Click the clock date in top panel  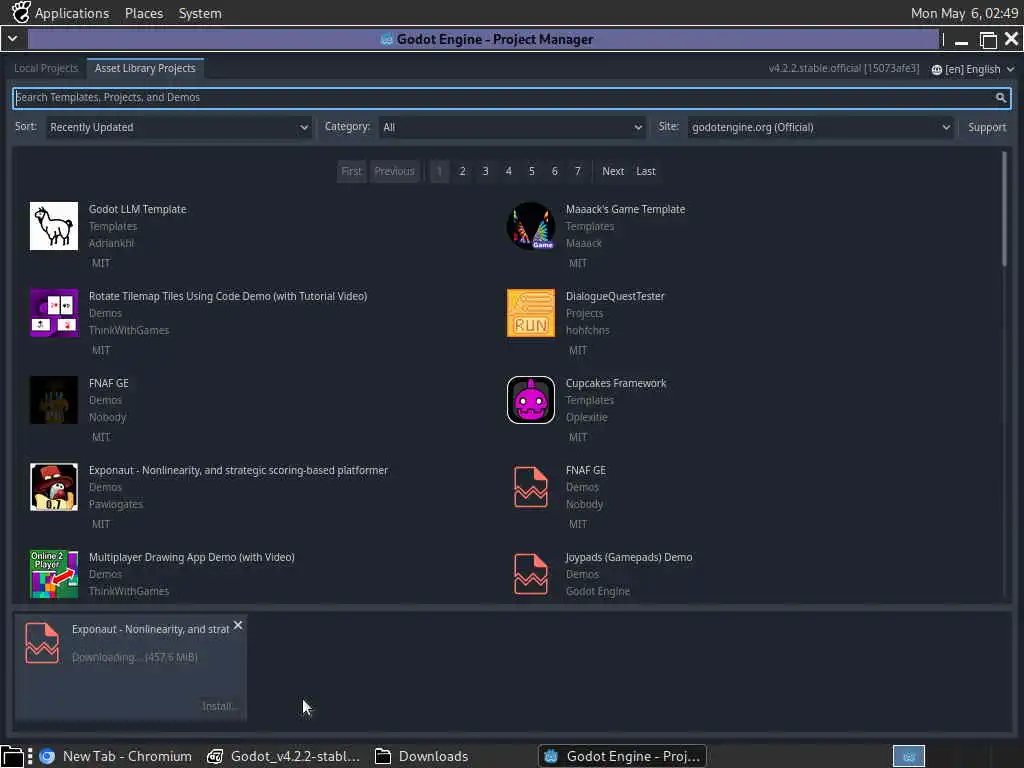tap(964, 13)
